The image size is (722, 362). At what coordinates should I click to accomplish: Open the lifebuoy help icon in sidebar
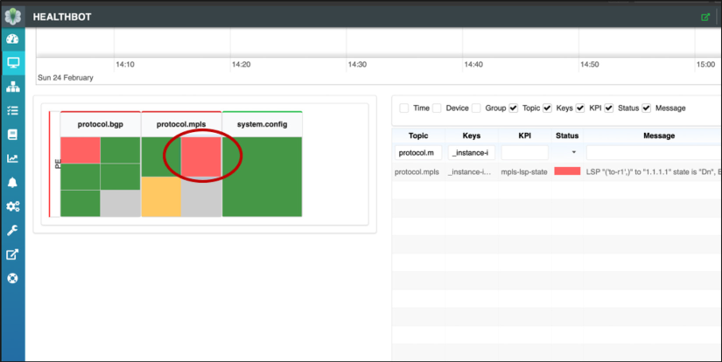tap(12, 278)
